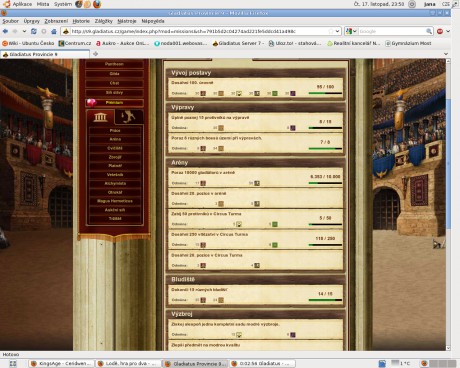Click the ruby Premium button
This screenshot has width=460, height=368.
point(114,103)
